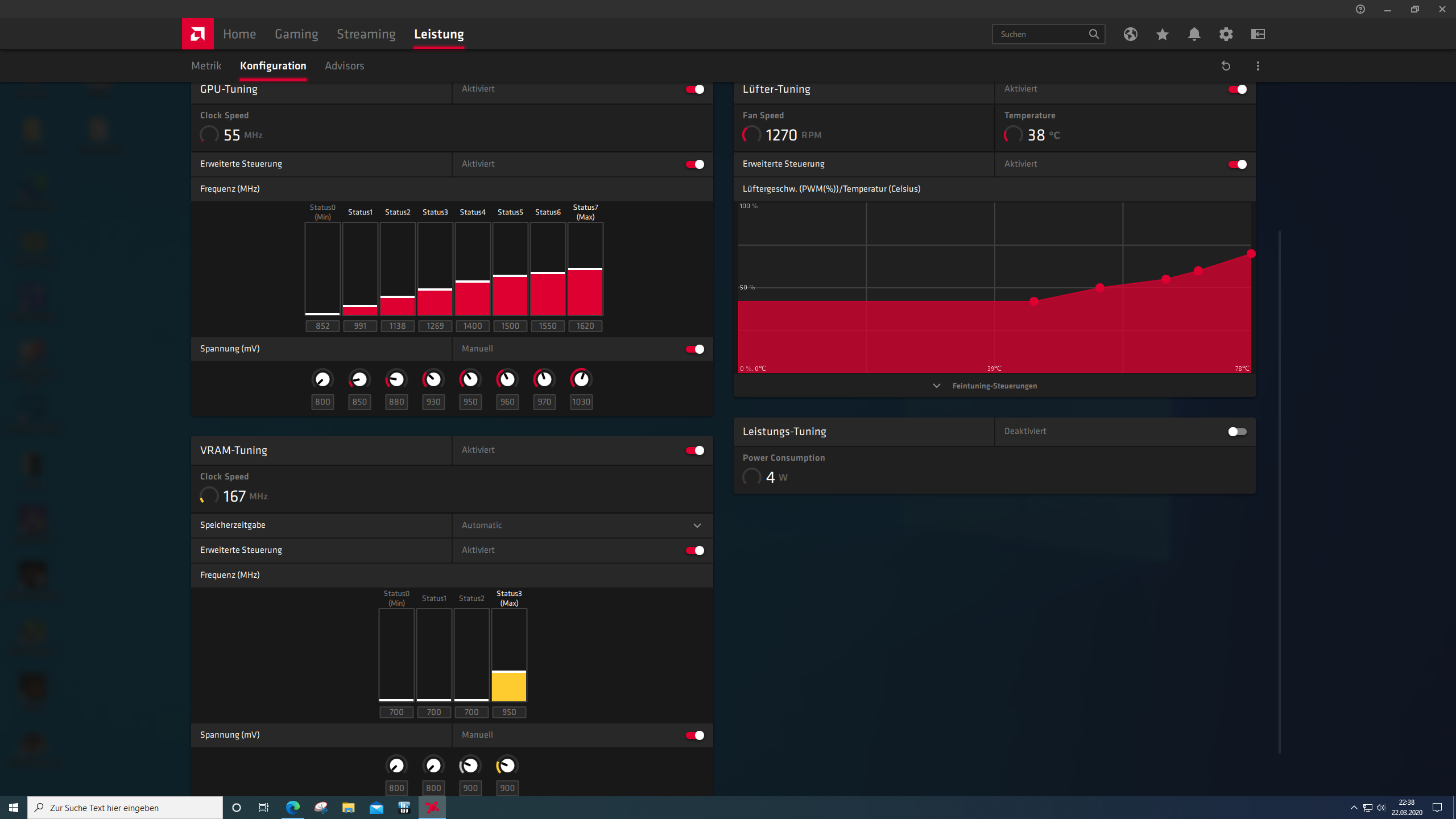
Task: Switch to the Gaming tab
Action: tap(296, 34)
